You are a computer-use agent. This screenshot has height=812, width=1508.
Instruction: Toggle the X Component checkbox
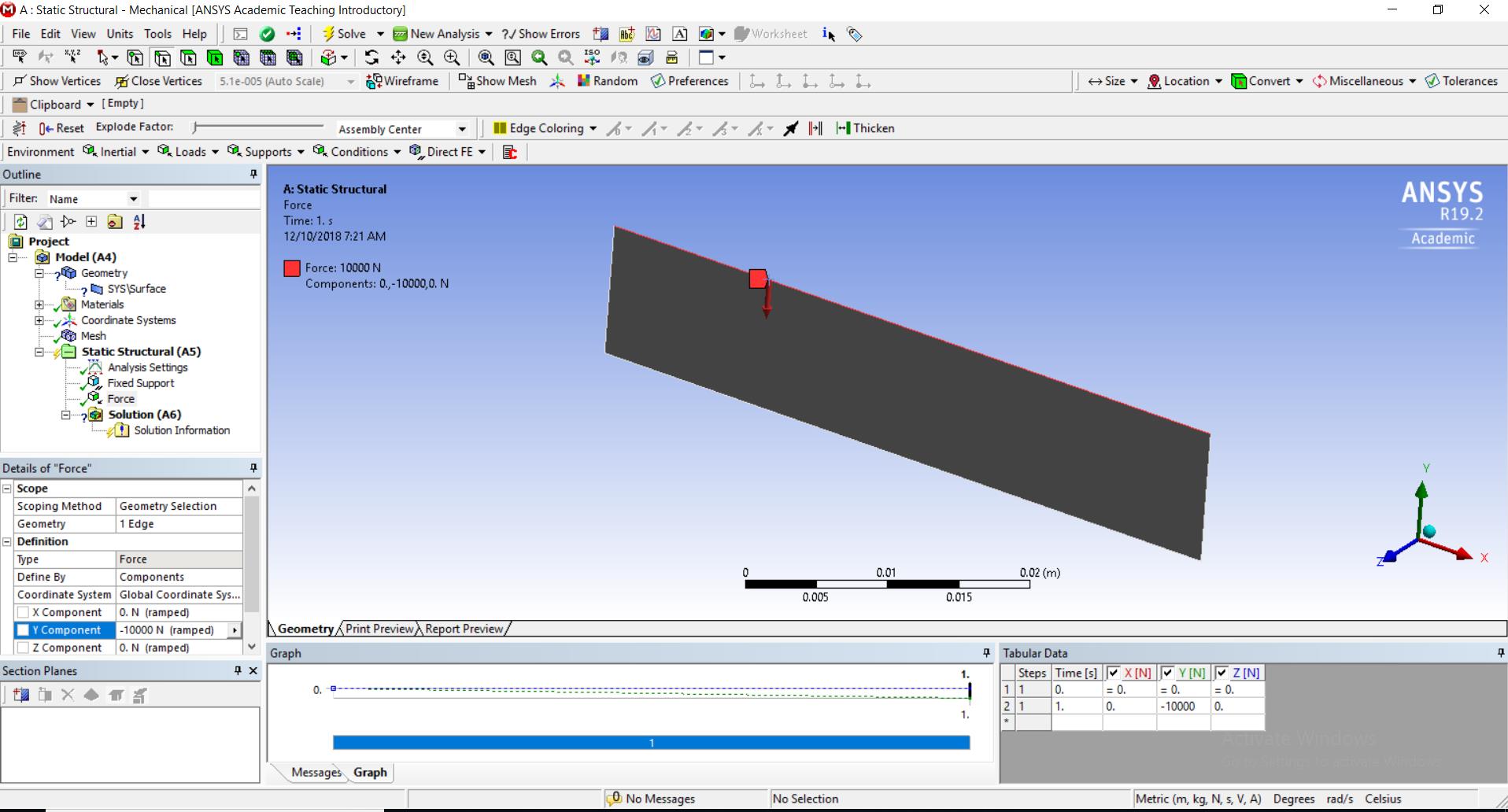click(24, 612)
